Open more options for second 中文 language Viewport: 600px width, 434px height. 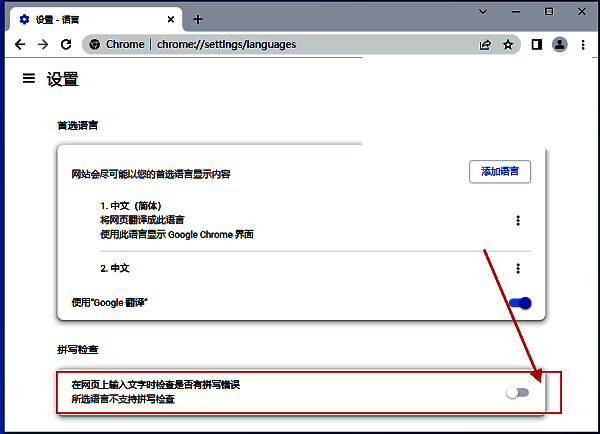pyautogui.click(x=518, y=268)
